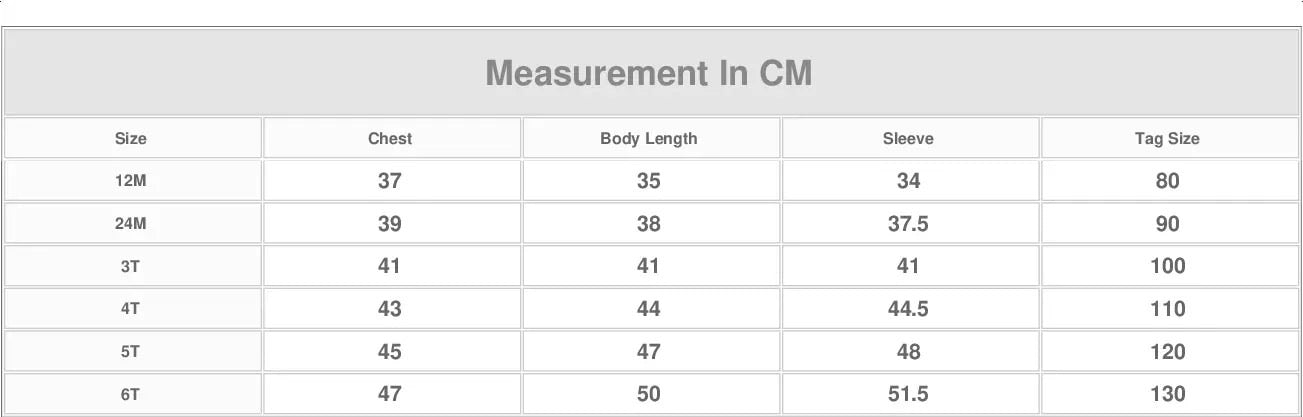The width and height of the screenshot is (1303, 417).
Task: Select the 6T sleeve value 51.5
Action: (908, 394)
